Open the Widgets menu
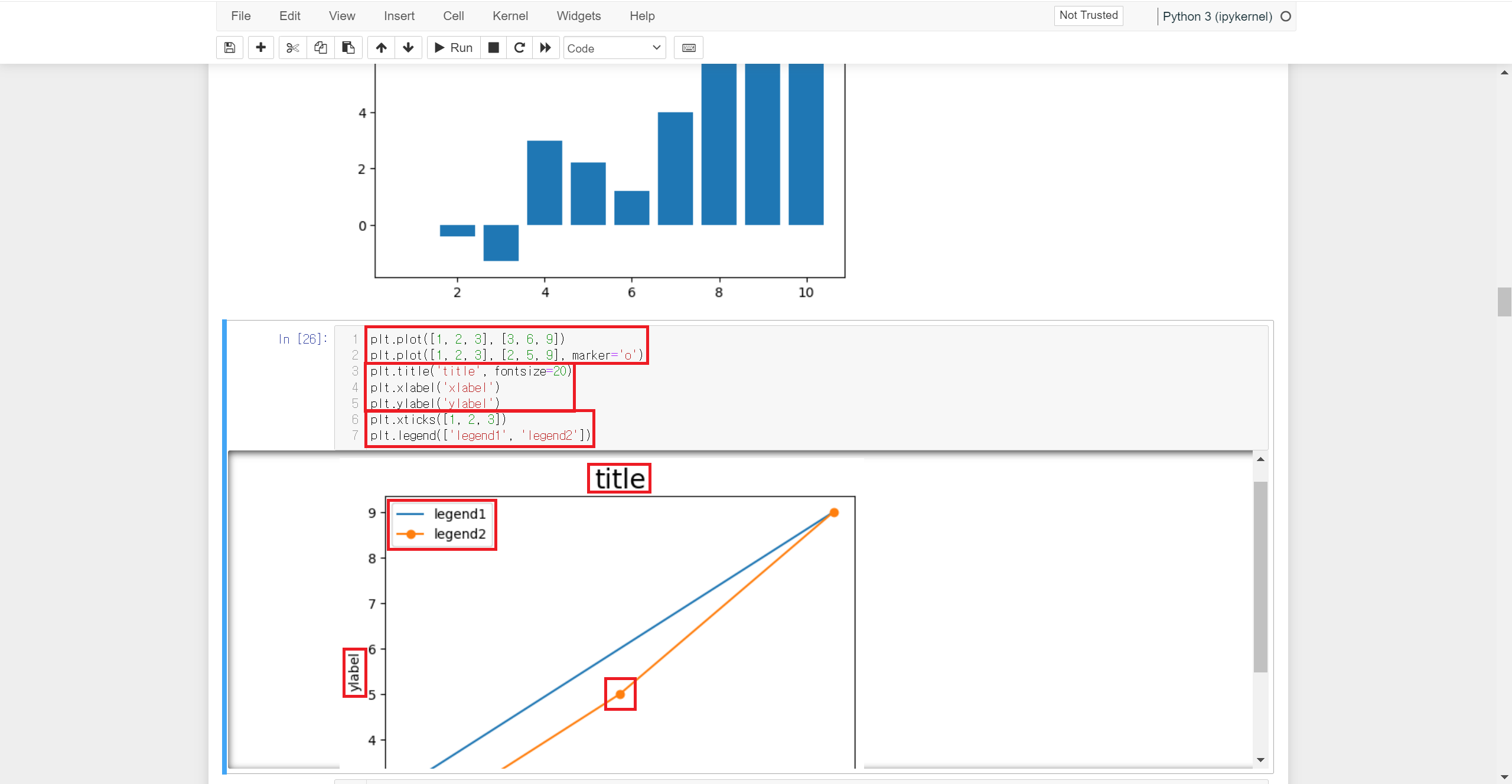Image resolution: width=1512 pixels, height=784 pixels. click(x=578, y=16)
